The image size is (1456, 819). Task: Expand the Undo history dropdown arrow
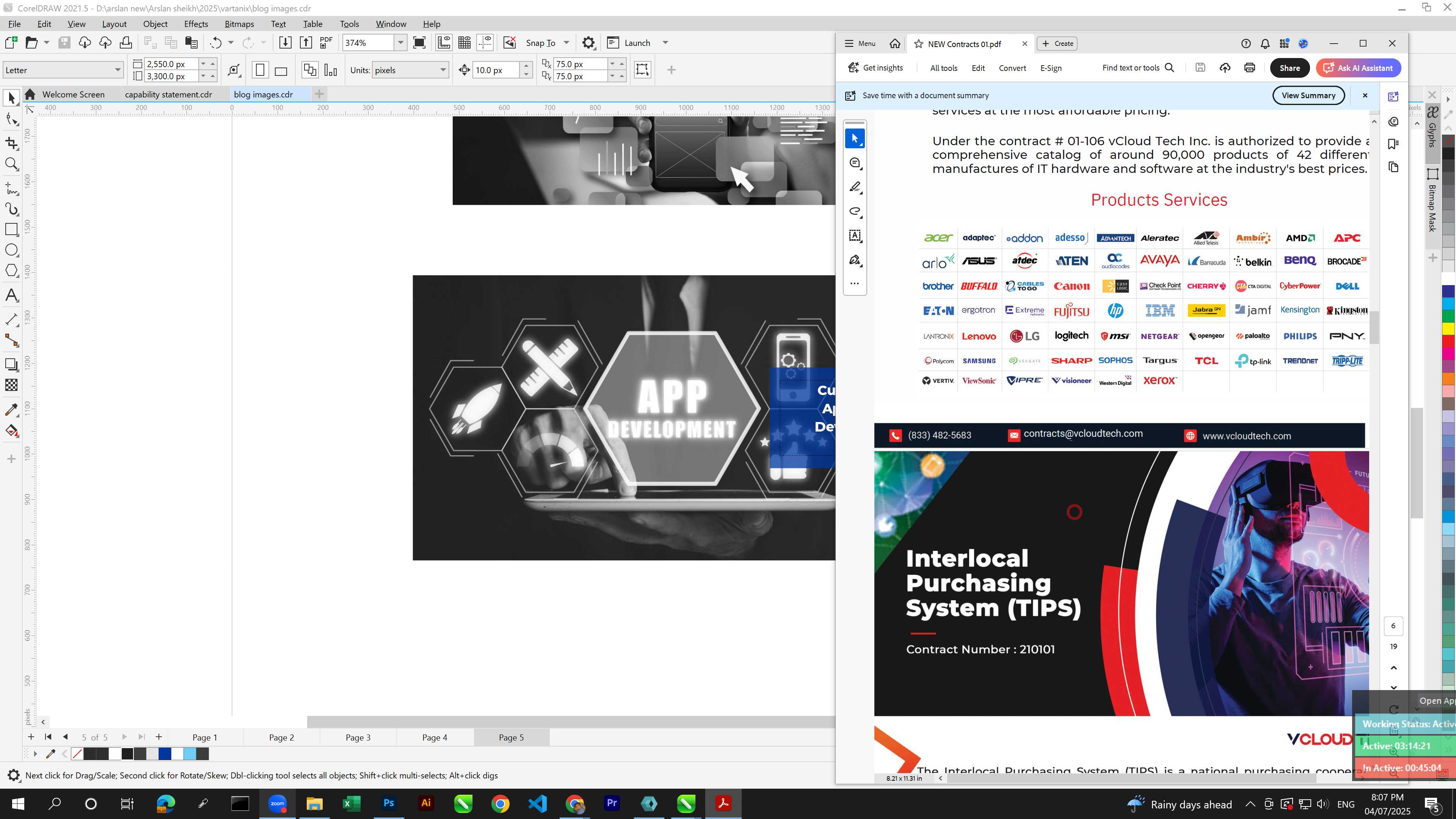[231, 43]
